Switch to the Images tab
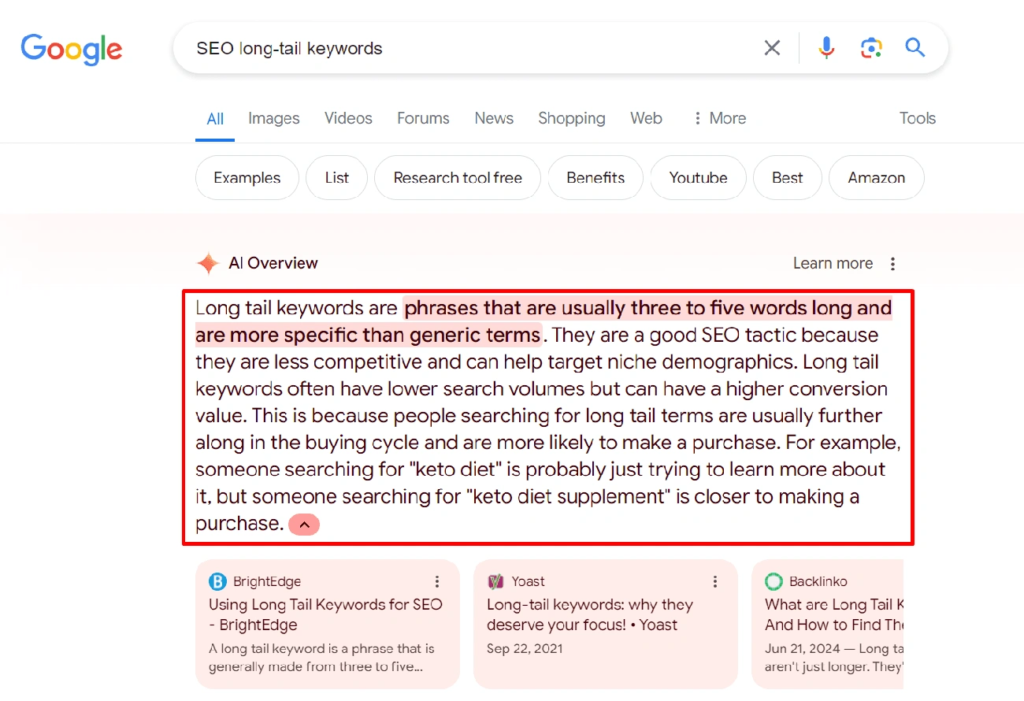 click(x=273, y=118)
